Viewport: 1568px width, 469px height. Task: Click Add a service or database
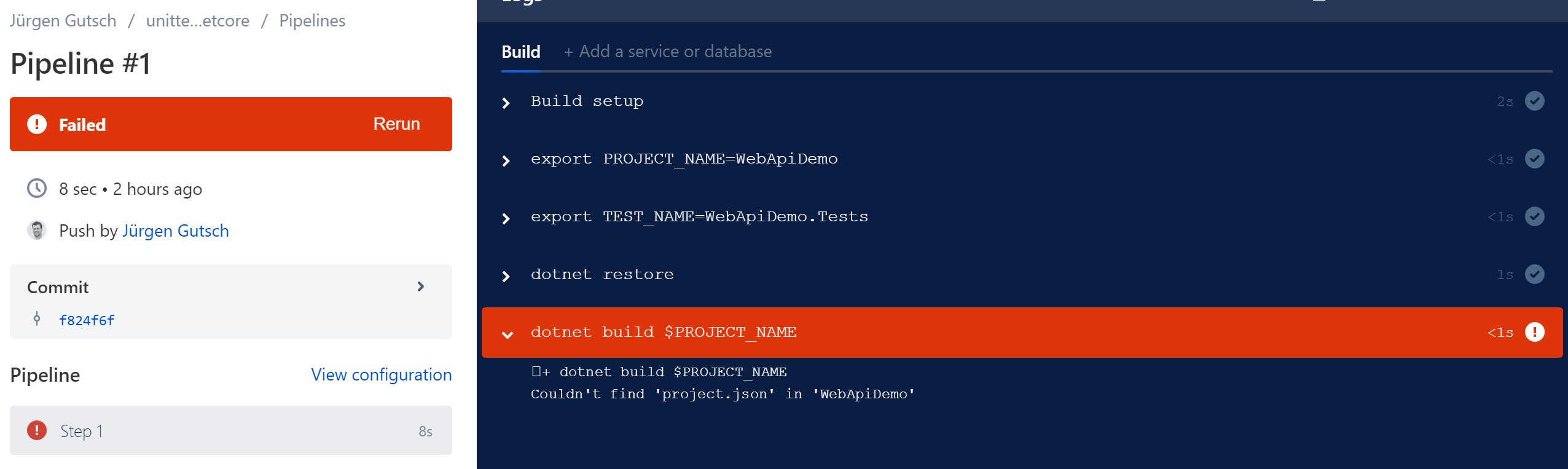[668, 52]
